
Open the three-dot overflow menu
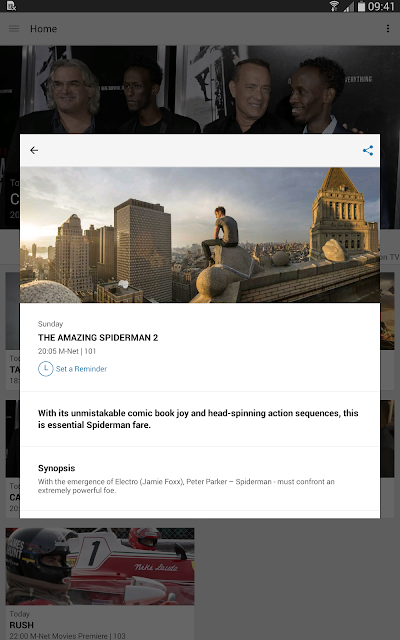tap(387, 29)
